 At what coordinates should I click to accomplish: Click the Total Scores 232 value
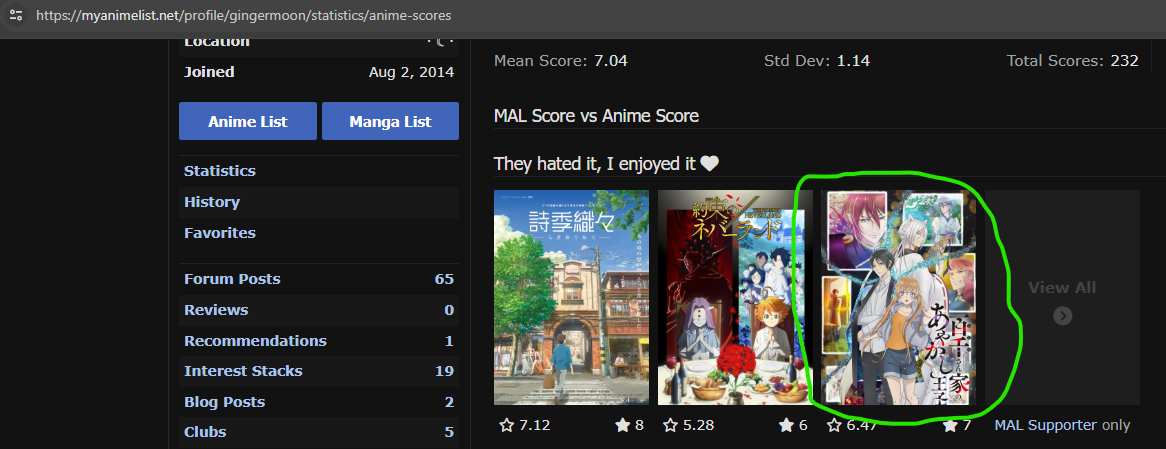point(1124,61)
